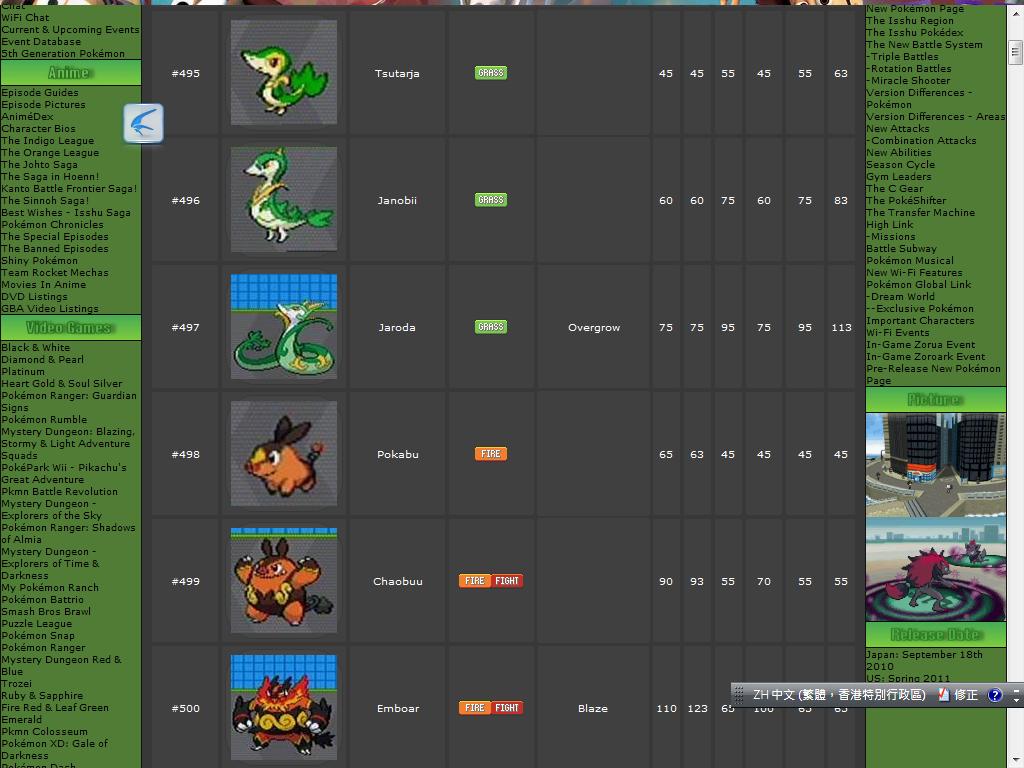The width and height of the screenshot is (1024, 768).
Task: Select the Blaze ability text
Action: (592, 709)
